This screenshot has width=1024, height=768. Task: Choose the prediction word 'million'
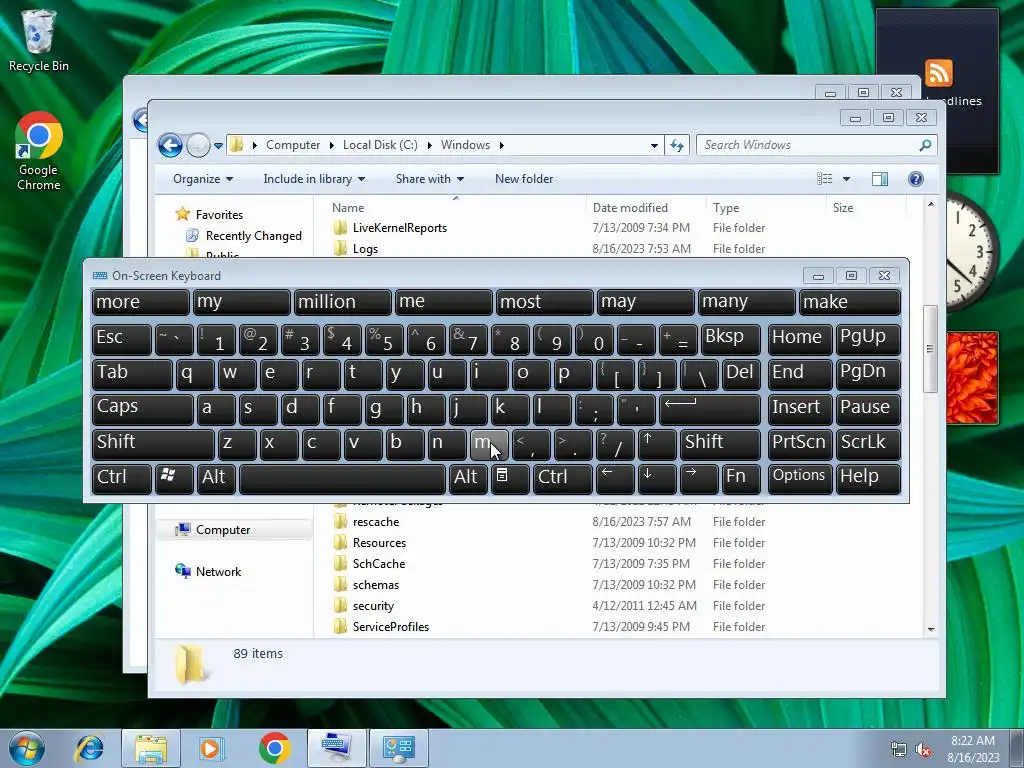coord(342,302)
